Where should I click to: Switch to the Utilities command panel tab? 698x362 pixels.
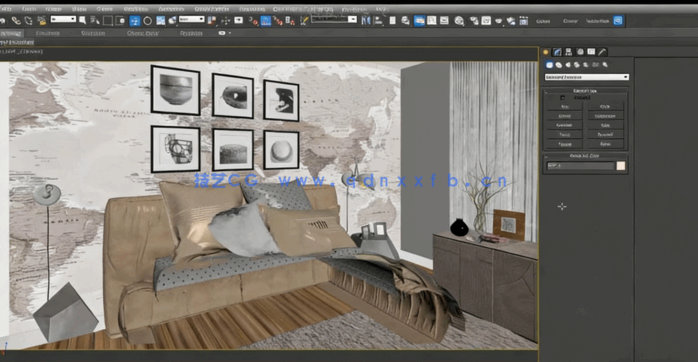pyautogui.click(x=602, y=52)
